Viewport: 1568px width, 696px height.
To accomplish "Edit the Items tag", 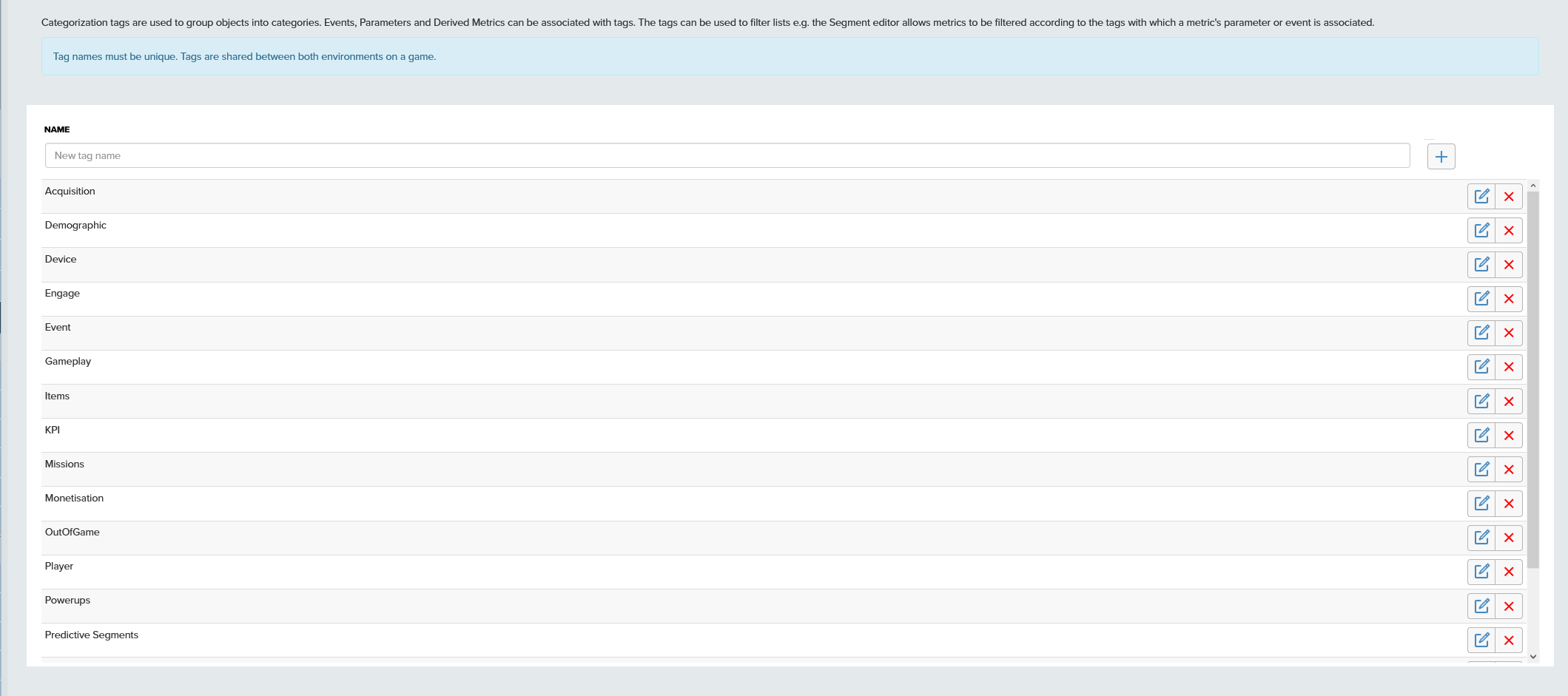I will click(x=1481, y=401).
